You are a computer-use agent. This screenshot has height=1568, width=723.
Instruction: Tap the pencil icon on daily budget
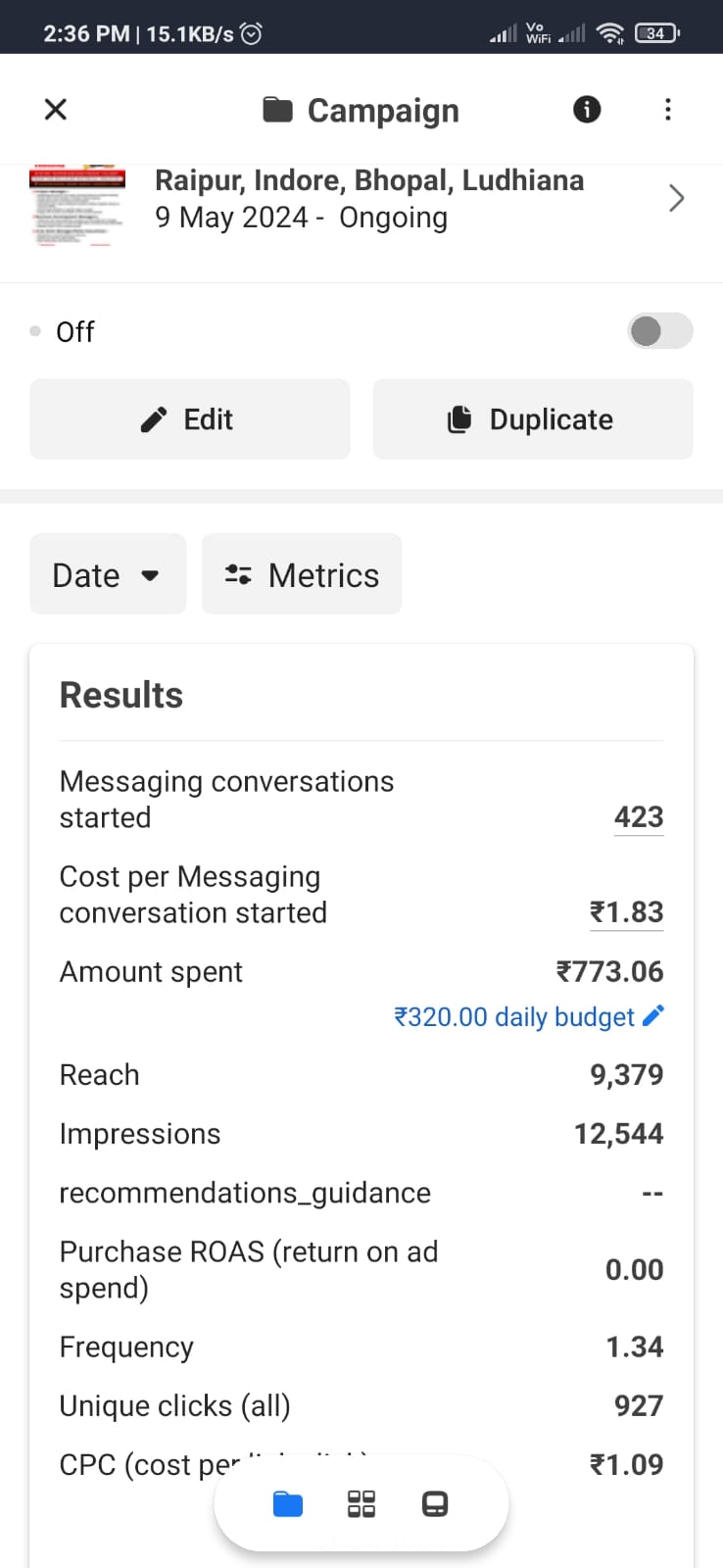click(x=653, y=1015)
